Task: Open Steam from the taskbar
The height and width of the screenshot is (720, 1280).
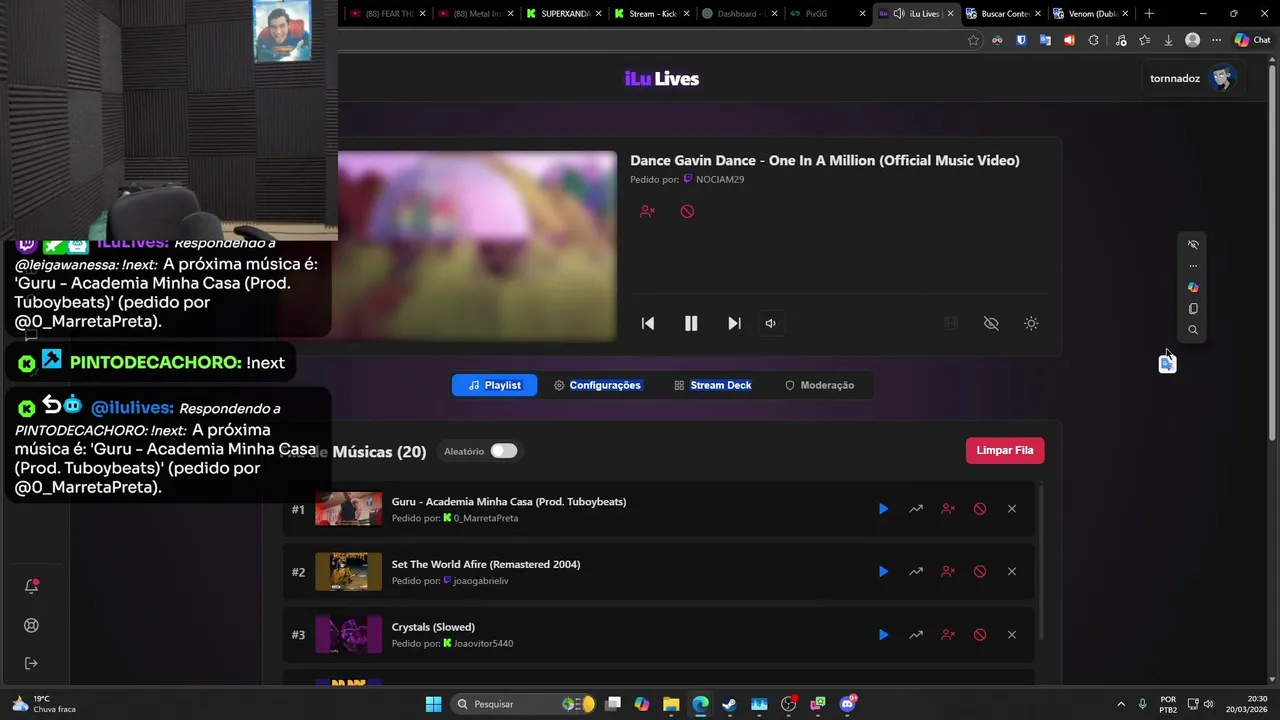Action: [x=730, y=704]
